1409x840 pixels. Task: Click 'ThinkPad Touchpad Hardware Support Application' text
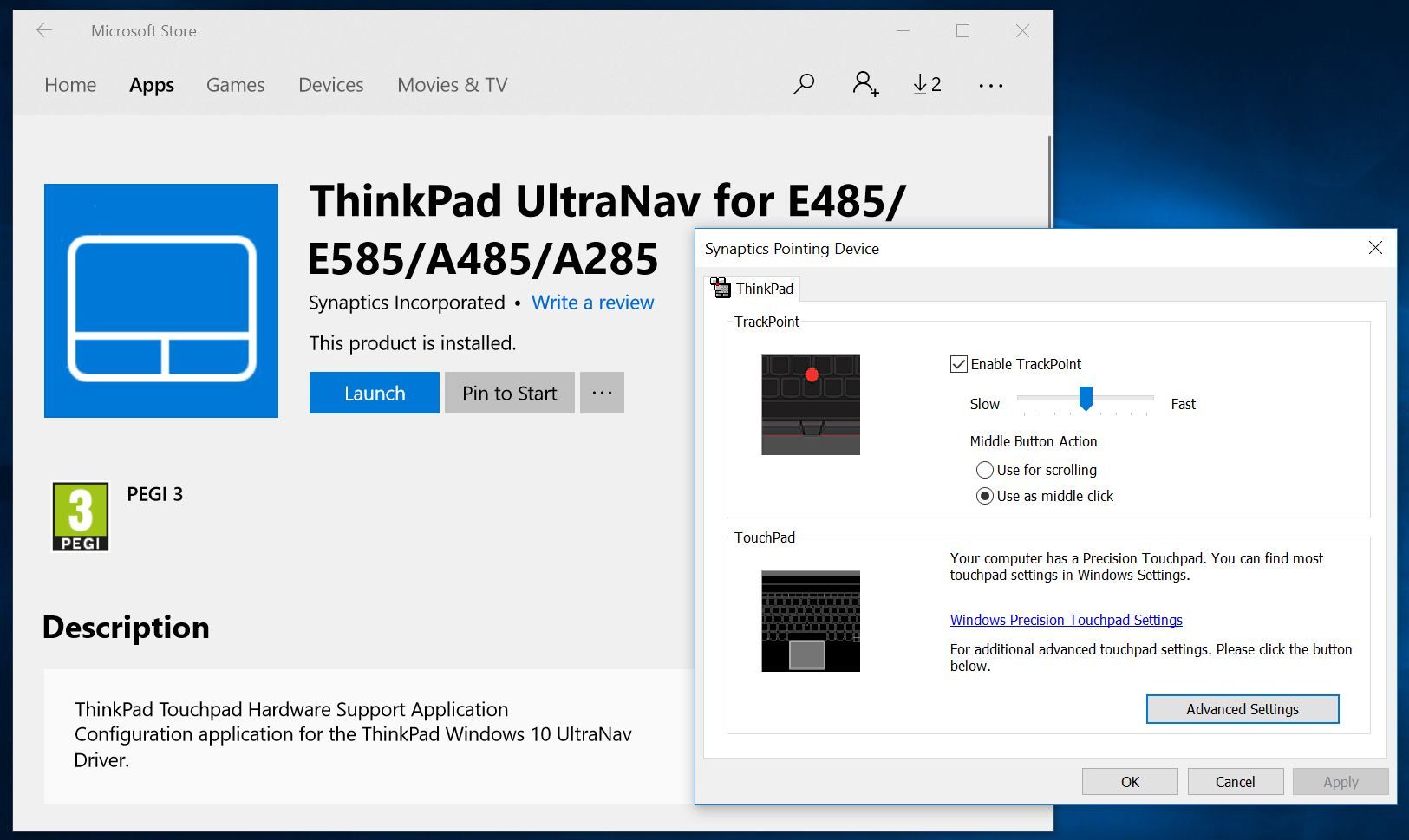coord(291,709)
